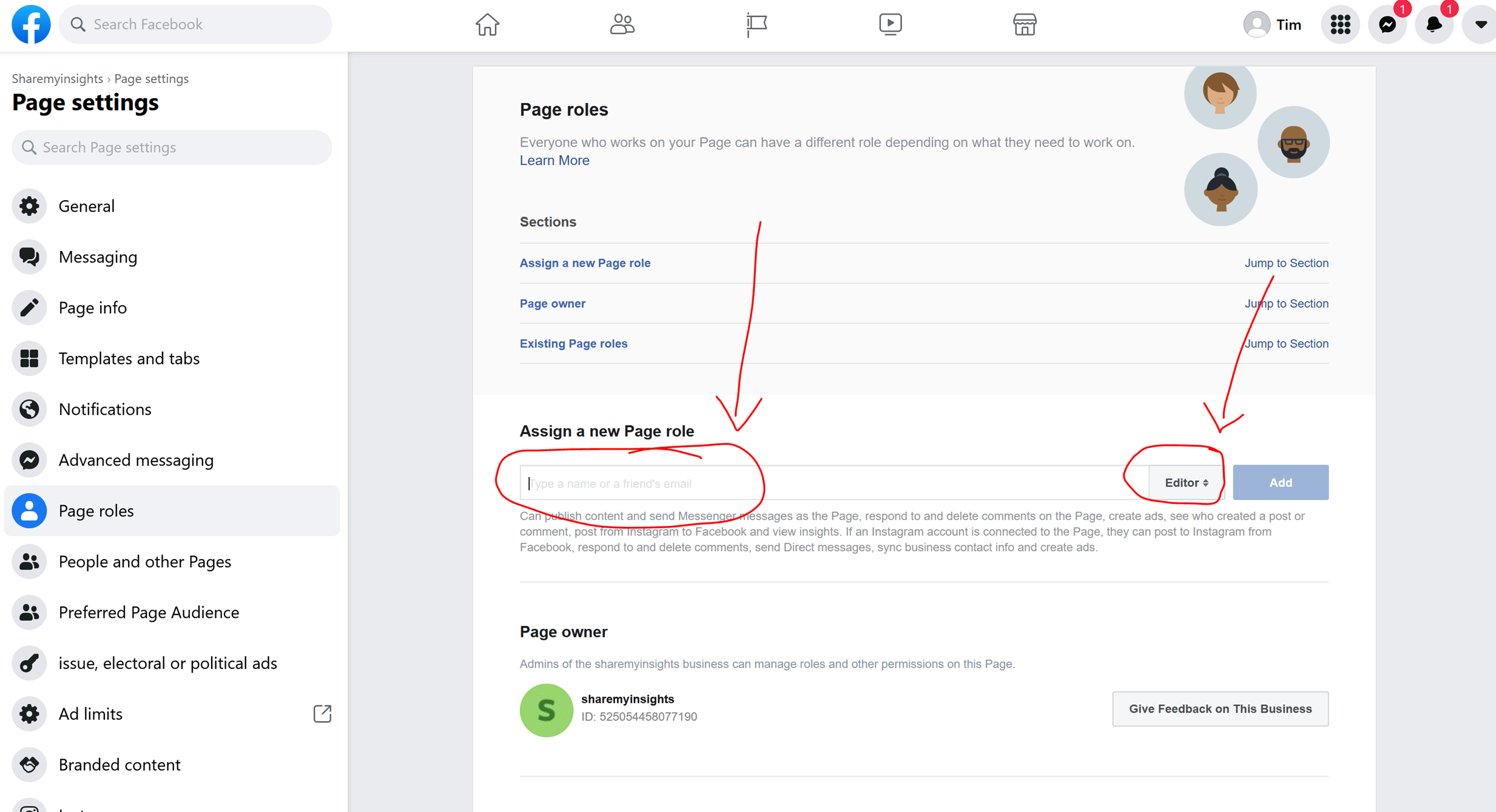
Task: Open Branded content settings
Action: click(172, 765)
